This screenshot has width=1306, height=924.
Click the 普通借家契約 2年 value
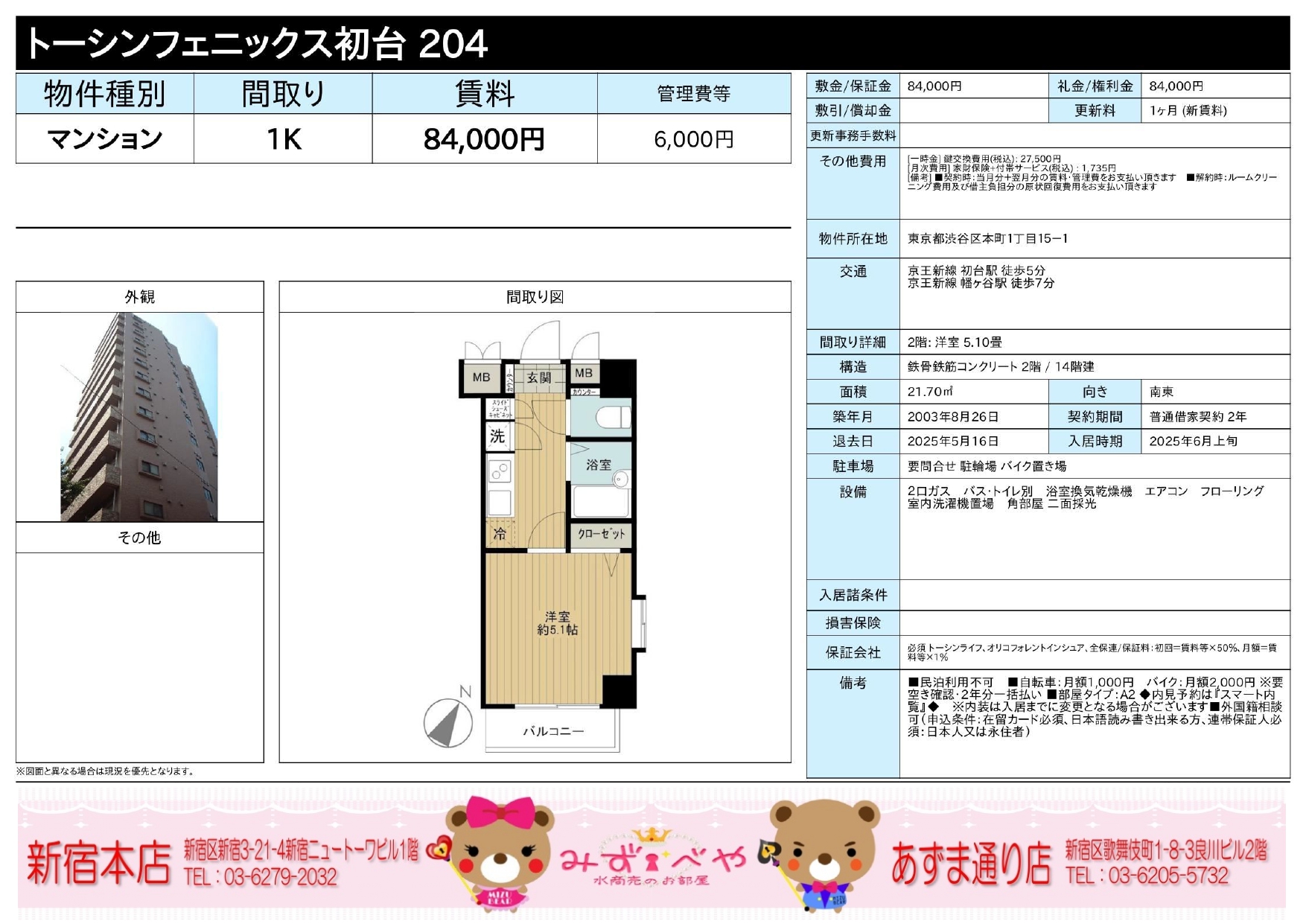tap(1197, 416)
